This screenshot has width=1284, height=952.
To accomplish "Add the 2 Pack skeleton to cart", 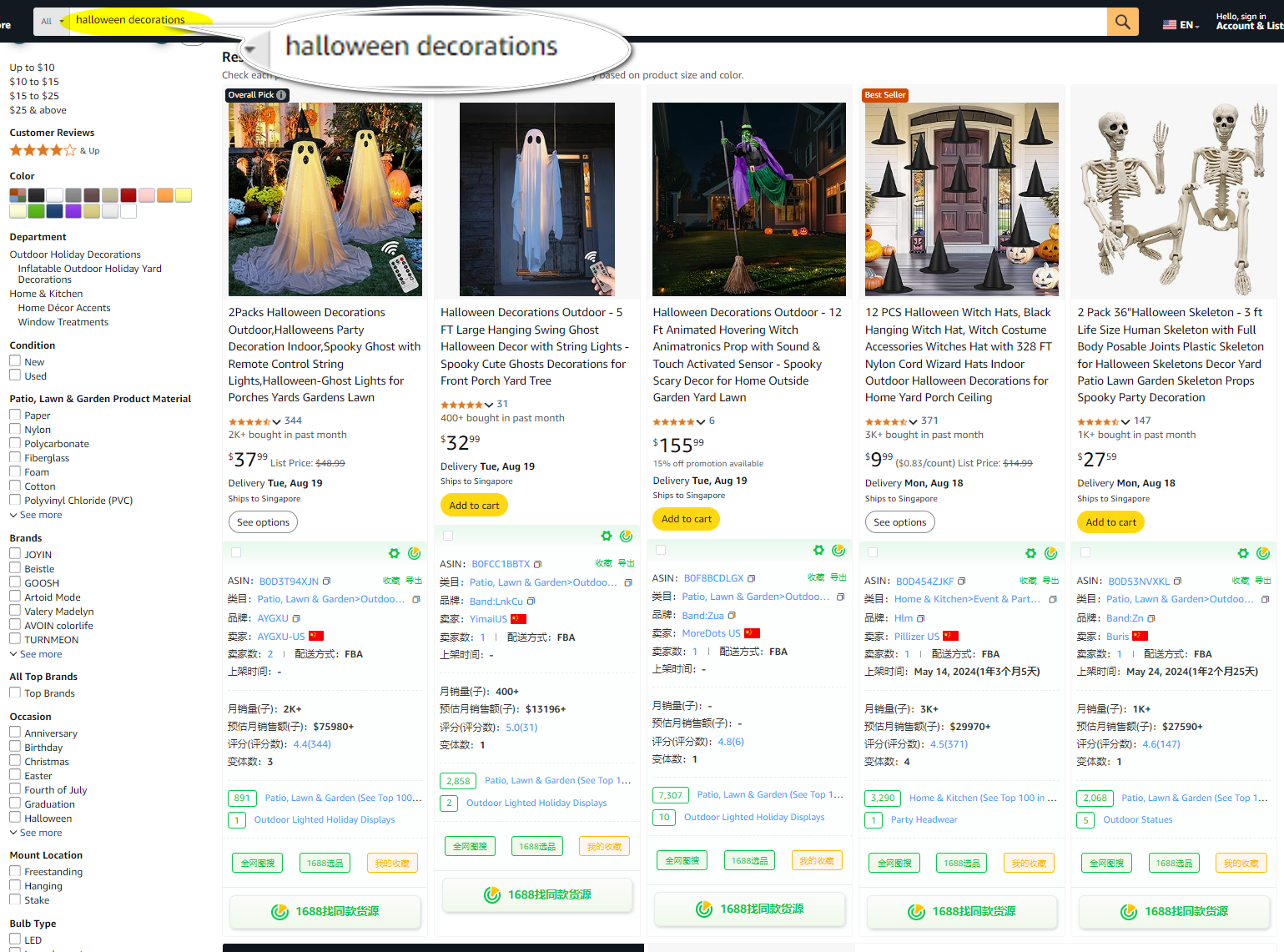I will [1111, 522].
